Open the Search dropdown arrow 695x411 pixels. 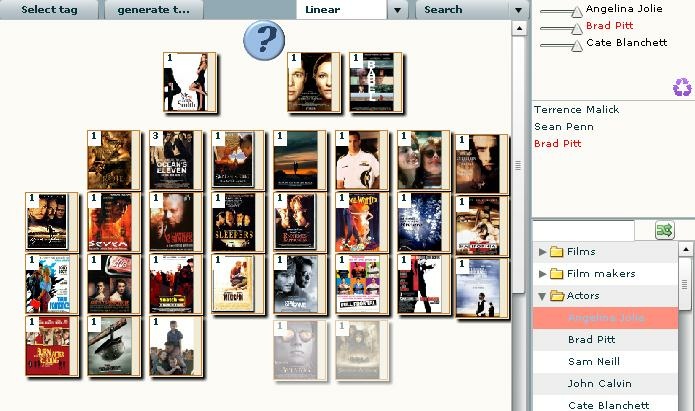click(x=519, y=10)
